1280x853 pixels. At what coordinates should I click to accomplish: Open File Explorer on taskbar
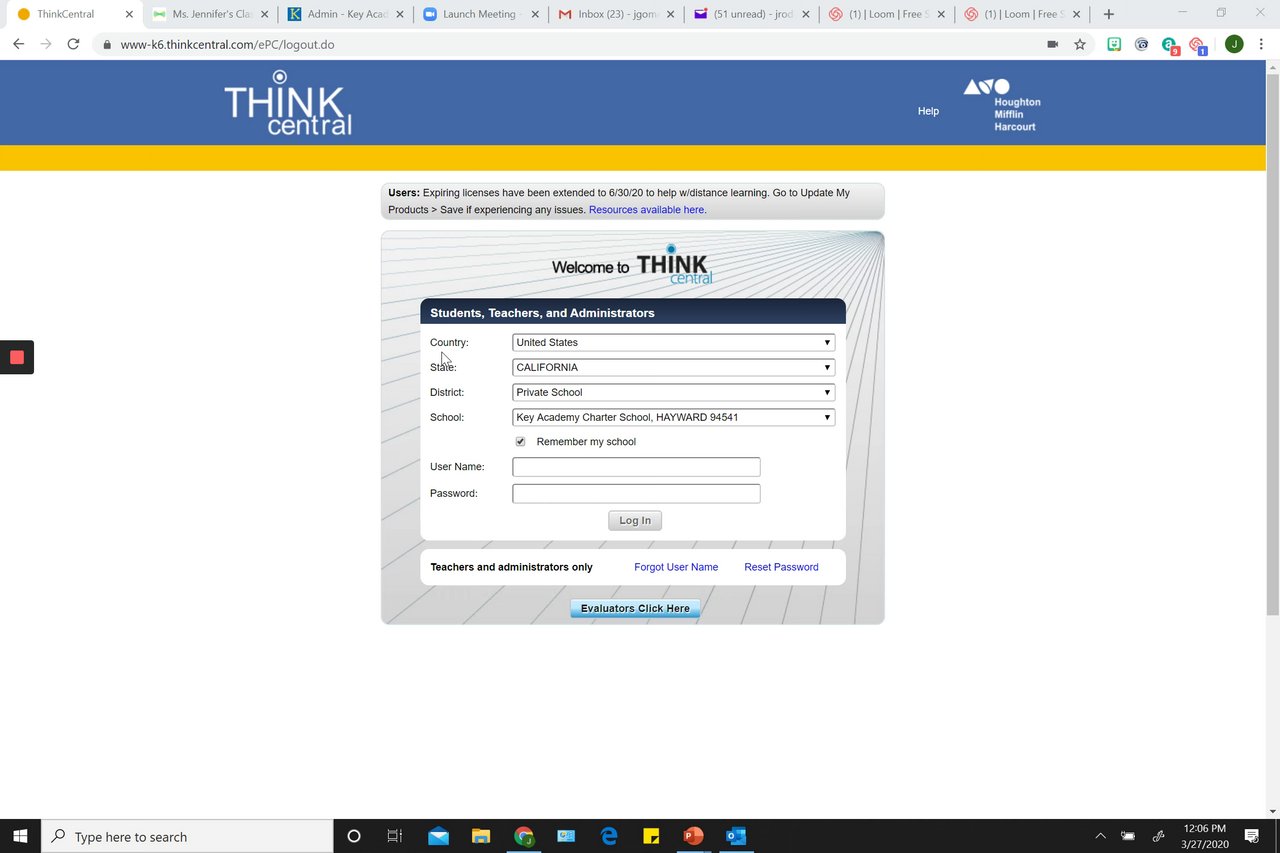click(x=481, y=836)
